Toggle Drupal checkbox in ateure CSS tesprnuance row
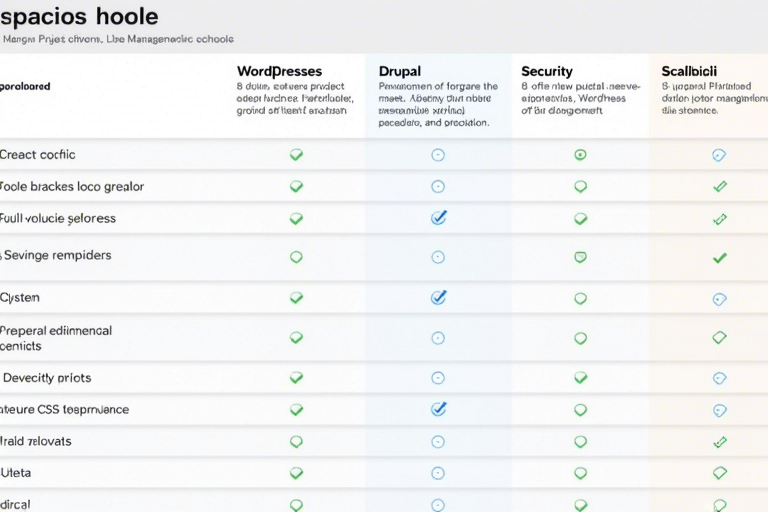Viewport: 768px width, 512px height. click(438, 409)
